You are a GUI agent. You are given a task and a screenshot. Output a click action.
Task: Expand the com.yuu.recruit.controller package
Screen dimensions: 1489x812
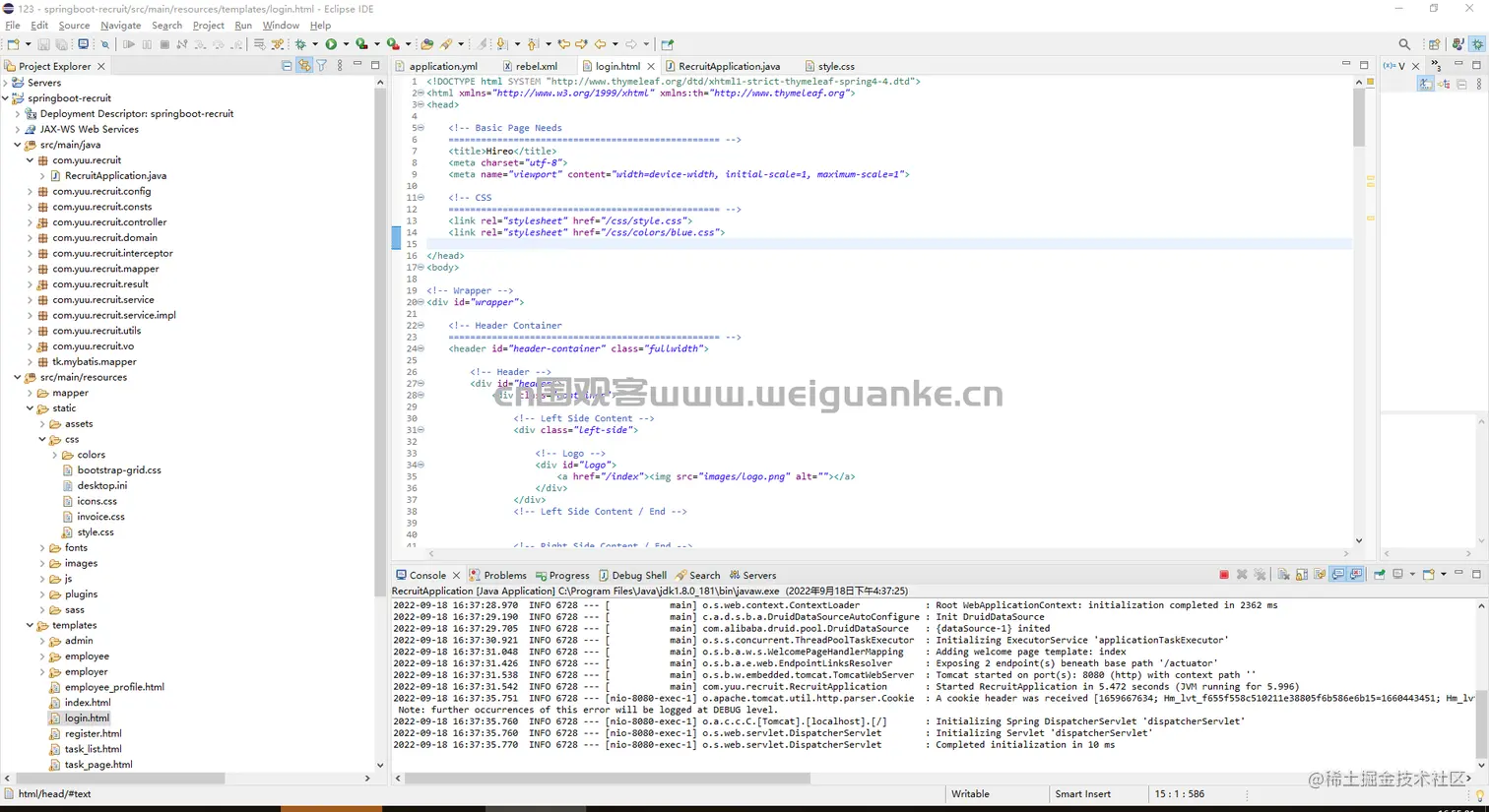tap(30, 222)
